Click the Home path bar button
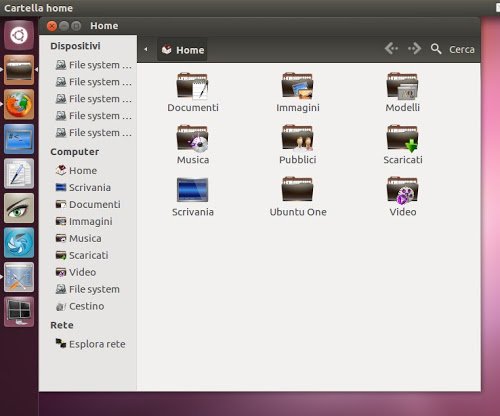This screenshot has height=416, width=500. click(x=183, y=50)
